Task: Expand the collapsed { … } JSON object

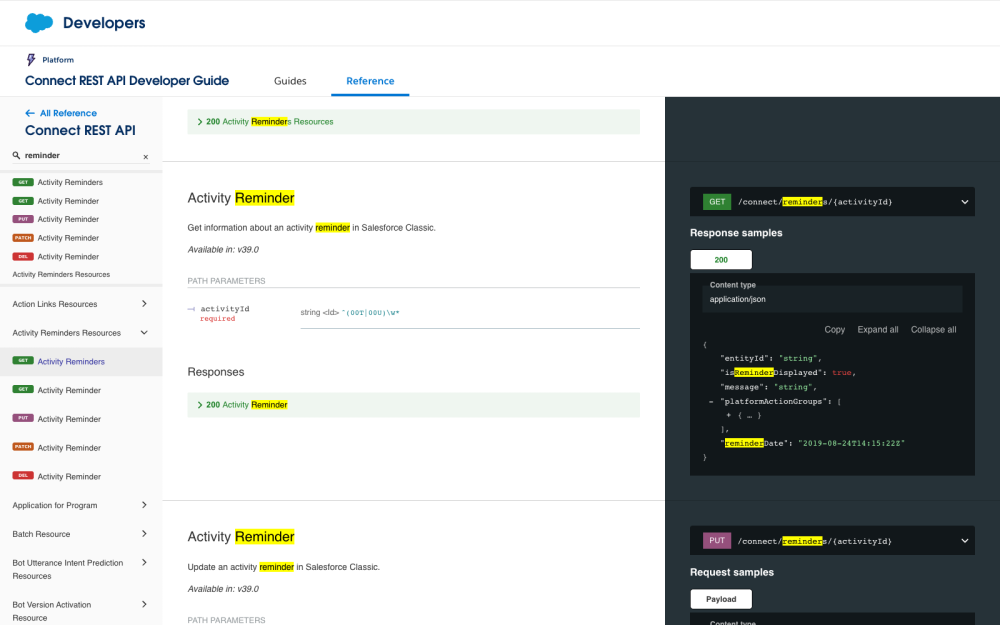Action: click(x=728, y=416)
